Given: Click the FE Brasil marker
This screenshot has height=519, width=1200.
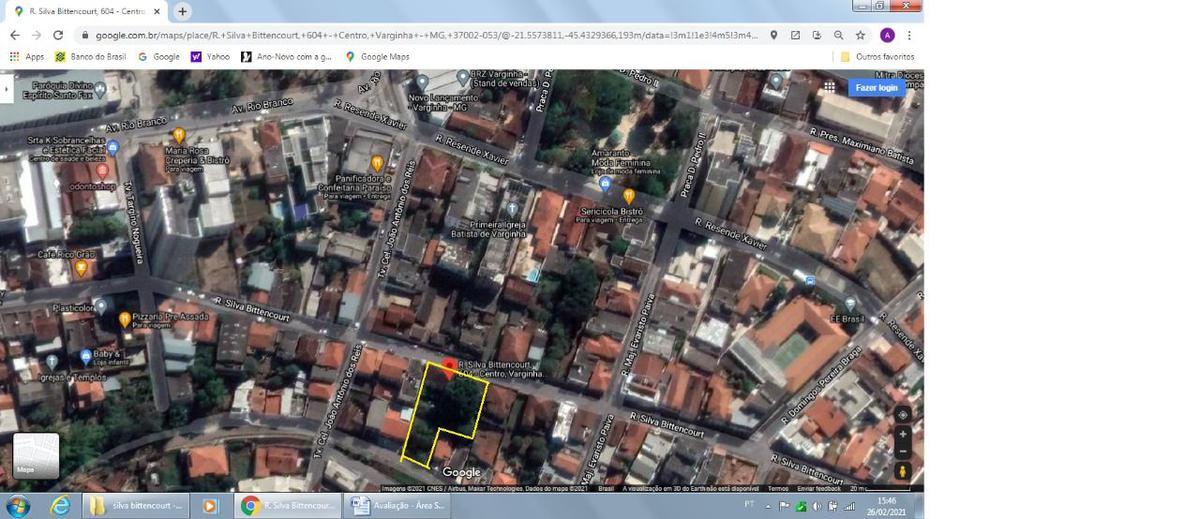Looking at the screenshot, I should 849,304.
